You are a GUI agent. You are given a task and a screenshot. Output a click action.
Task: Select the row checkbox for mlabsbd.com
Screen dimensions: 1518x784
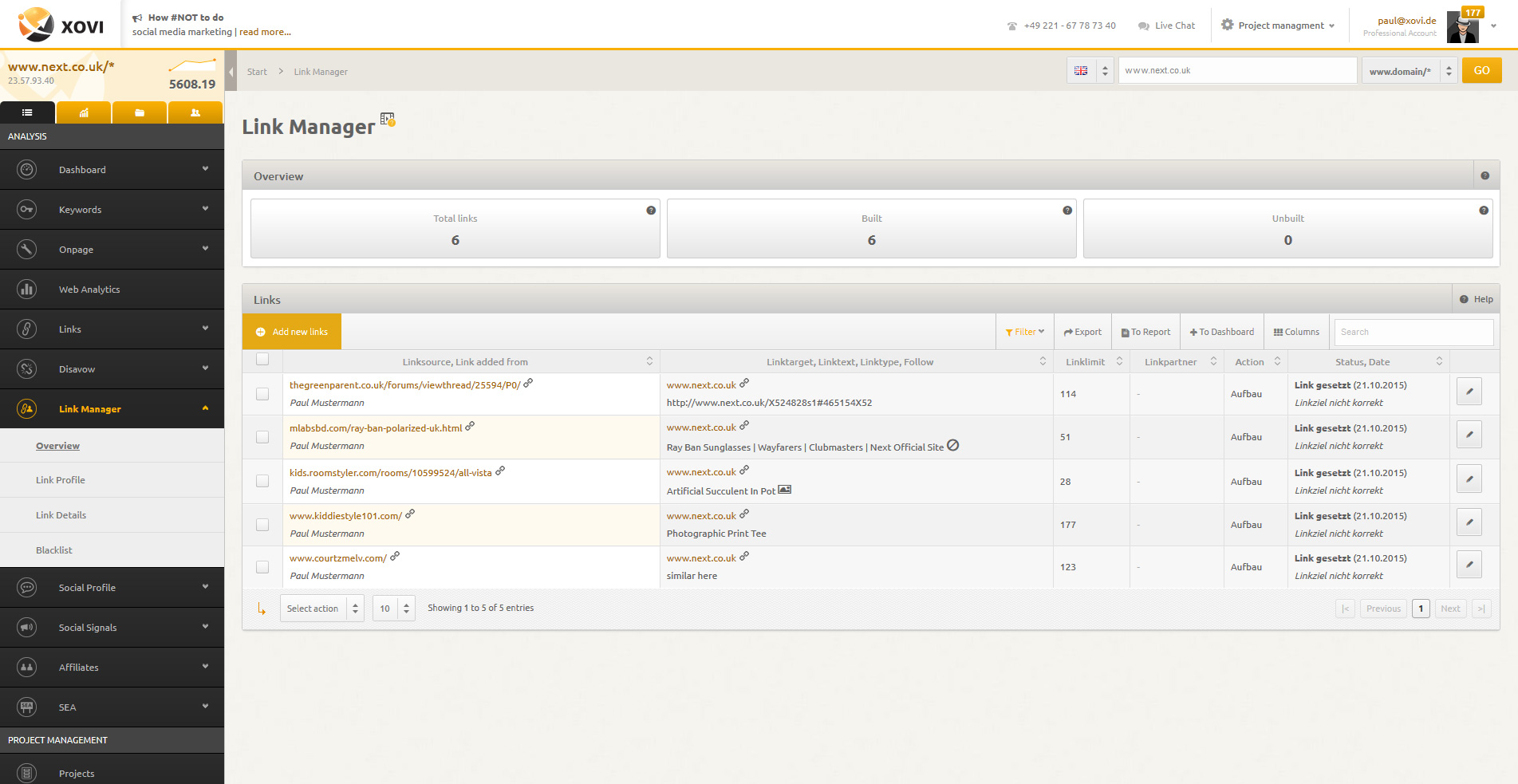(262, 437)
